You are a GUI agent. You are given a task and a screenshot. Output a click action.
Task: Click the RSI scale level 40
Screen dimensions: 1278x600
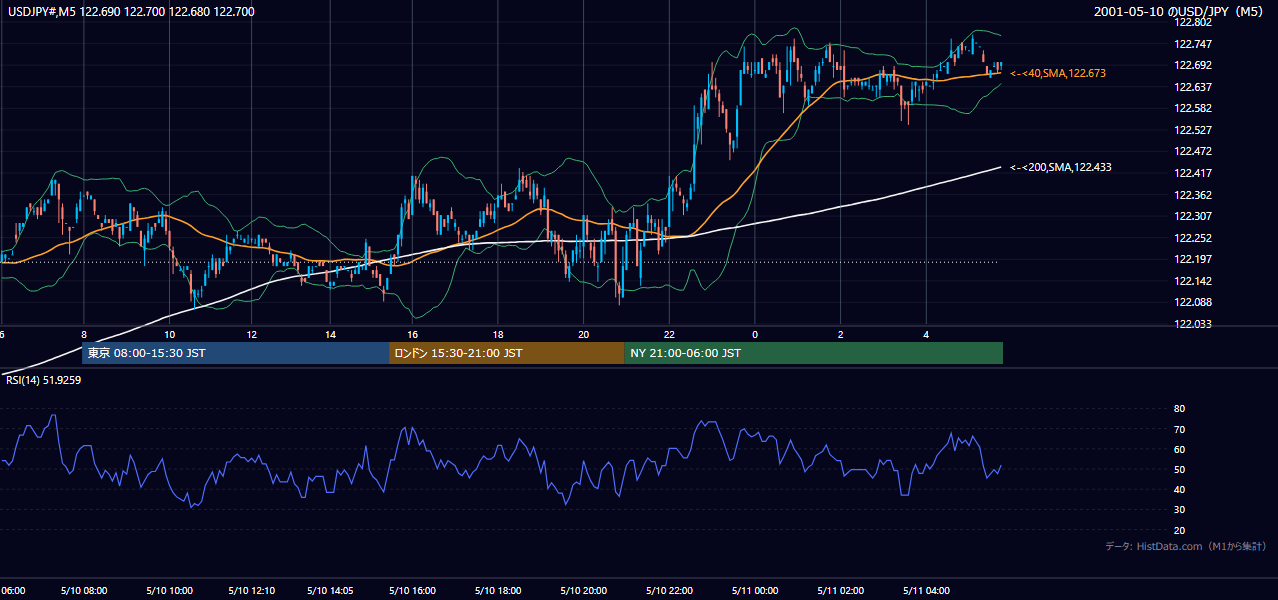click(x=1179, y=489)
